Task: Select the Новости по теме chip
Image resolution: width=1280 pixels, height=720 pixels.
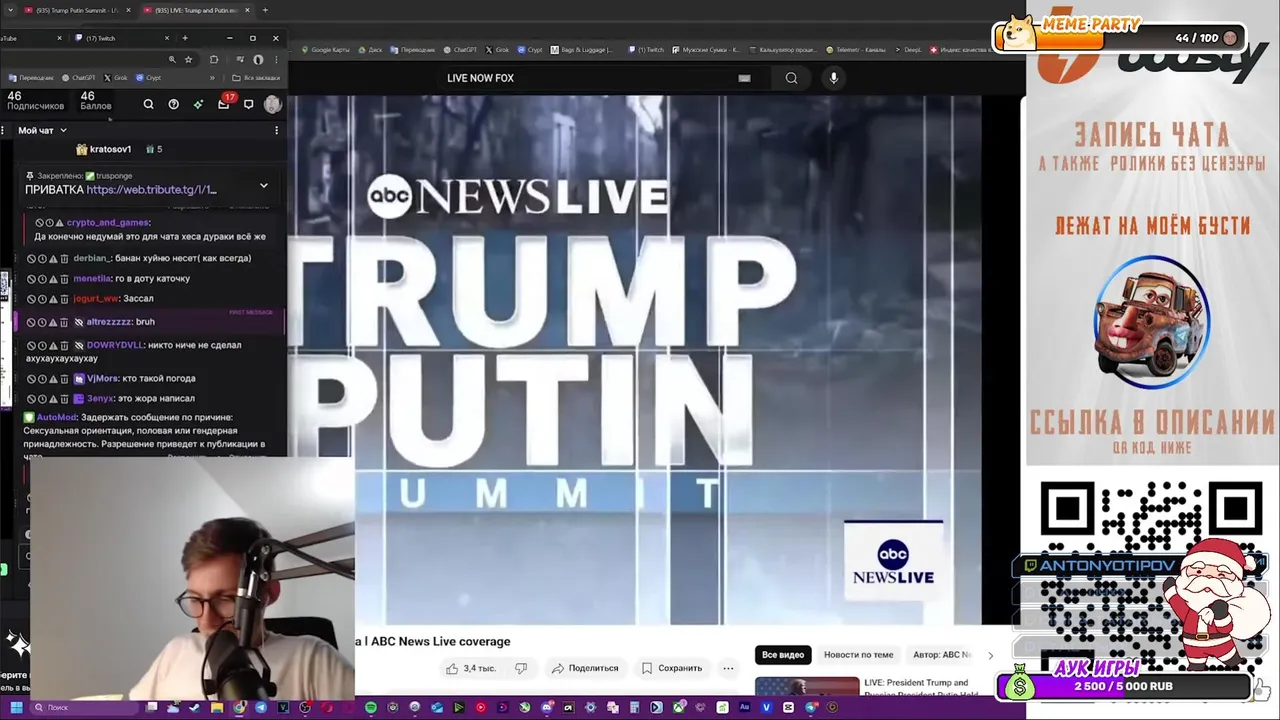Action: 858,655
